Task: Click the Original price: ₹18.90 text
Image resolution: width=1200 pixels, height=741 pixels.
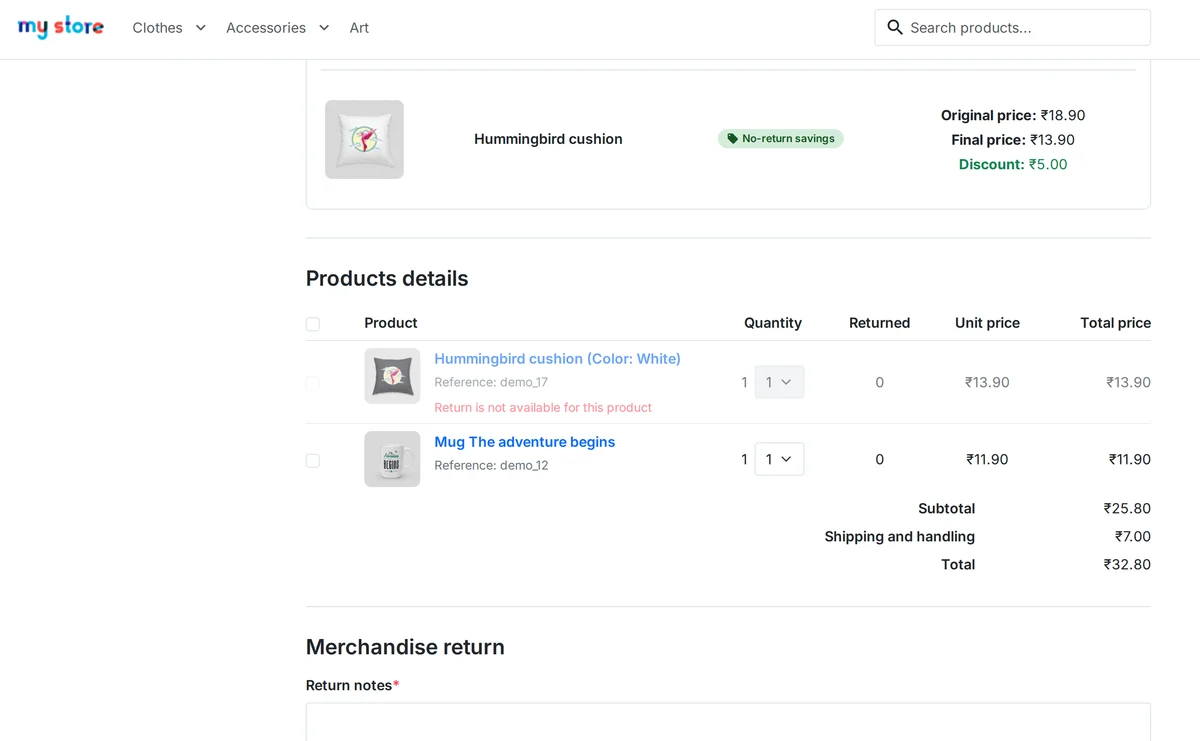Action: coord(1013,115)
